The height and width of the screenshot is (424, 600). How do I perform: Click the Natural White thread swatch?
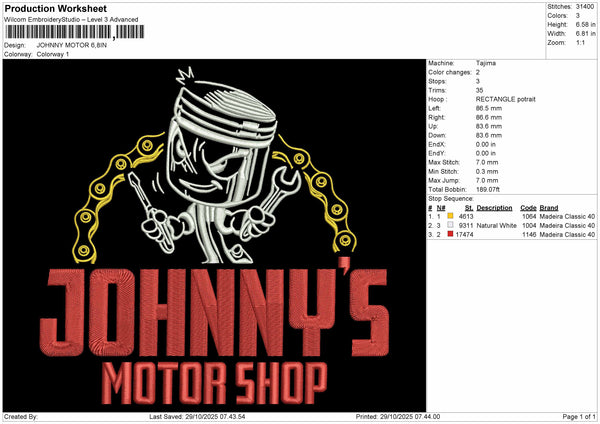(x=450, y=225)
